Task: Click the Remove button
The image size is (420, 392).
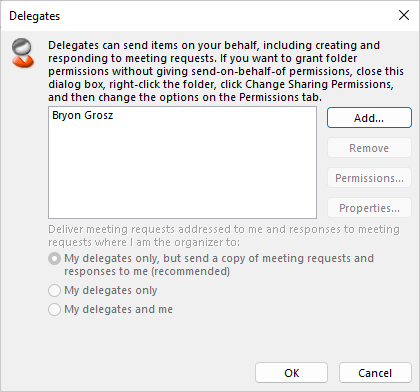Action: pos(369,148)
